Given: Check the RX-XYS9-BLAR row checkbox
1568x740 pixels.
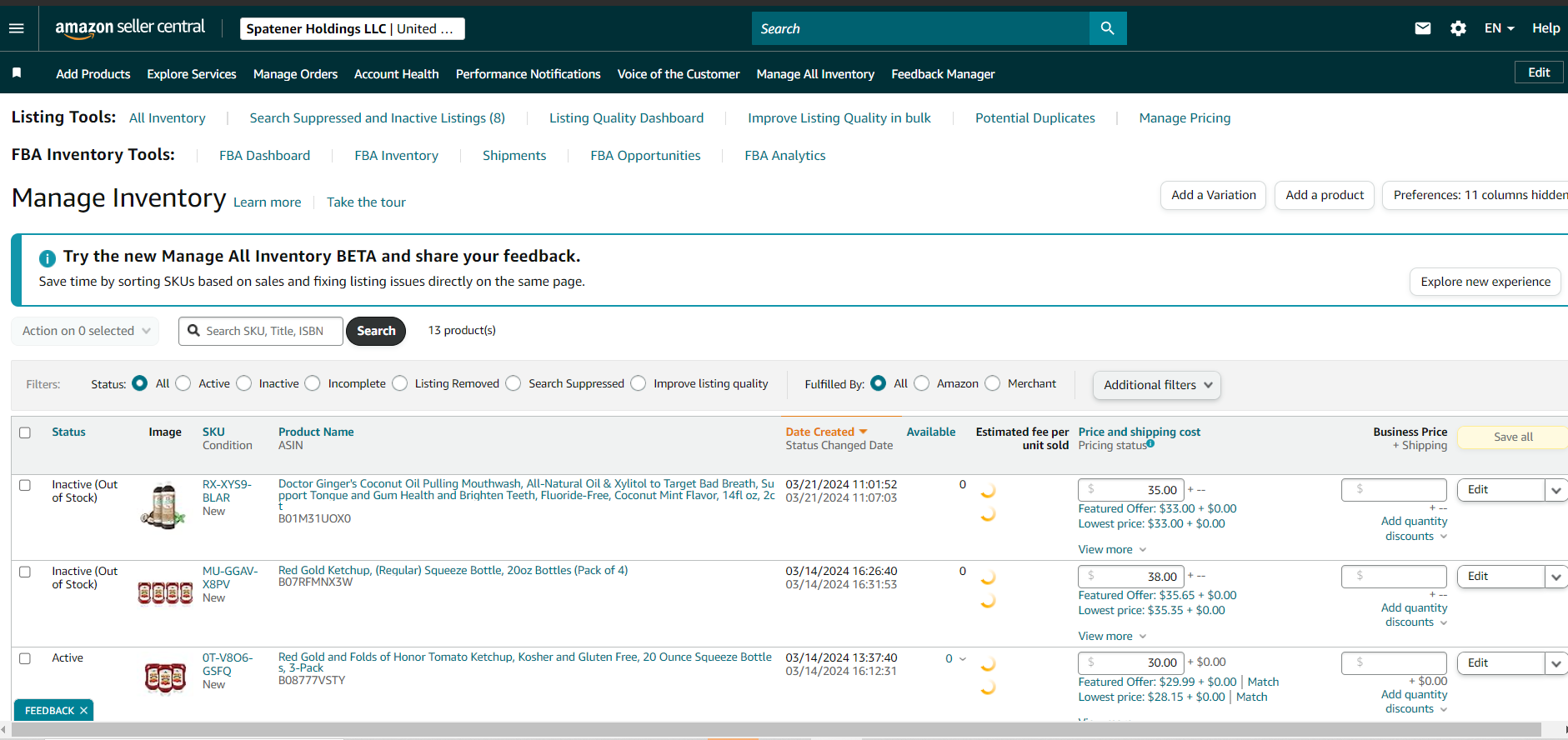Looking at the screenshot, I should (x=25, y=485).
